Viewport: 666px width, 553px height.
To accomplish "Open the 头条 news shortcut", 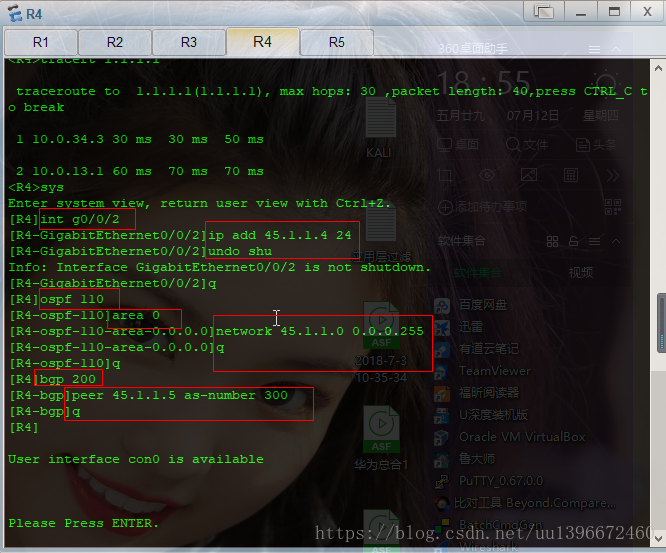I will (x=596, y=145).
